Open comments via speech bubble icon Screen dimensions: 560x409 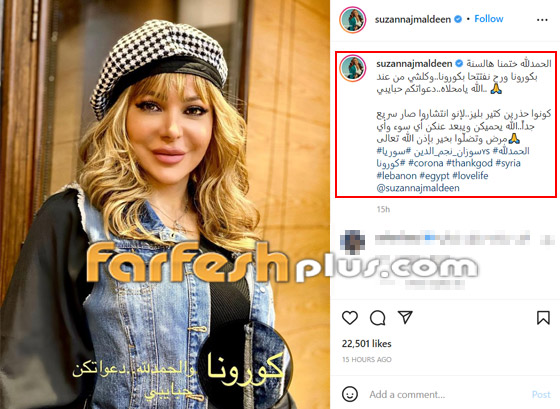[378, 318]
